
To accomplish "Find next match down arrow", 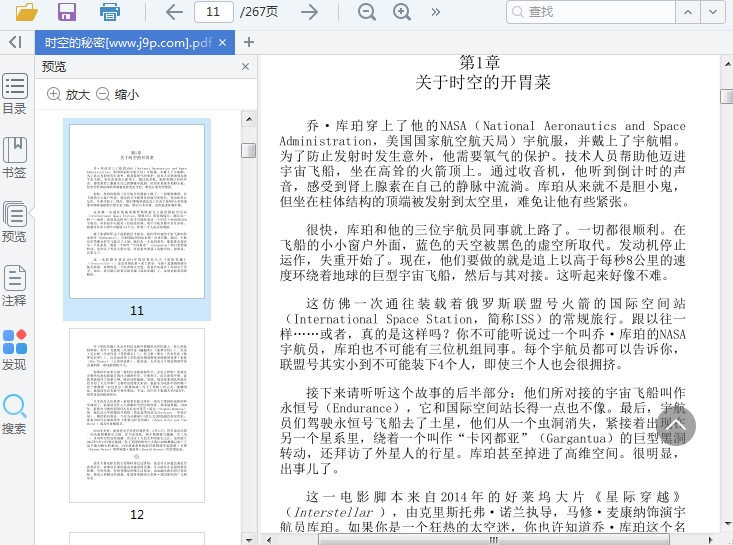I will 712,12.
